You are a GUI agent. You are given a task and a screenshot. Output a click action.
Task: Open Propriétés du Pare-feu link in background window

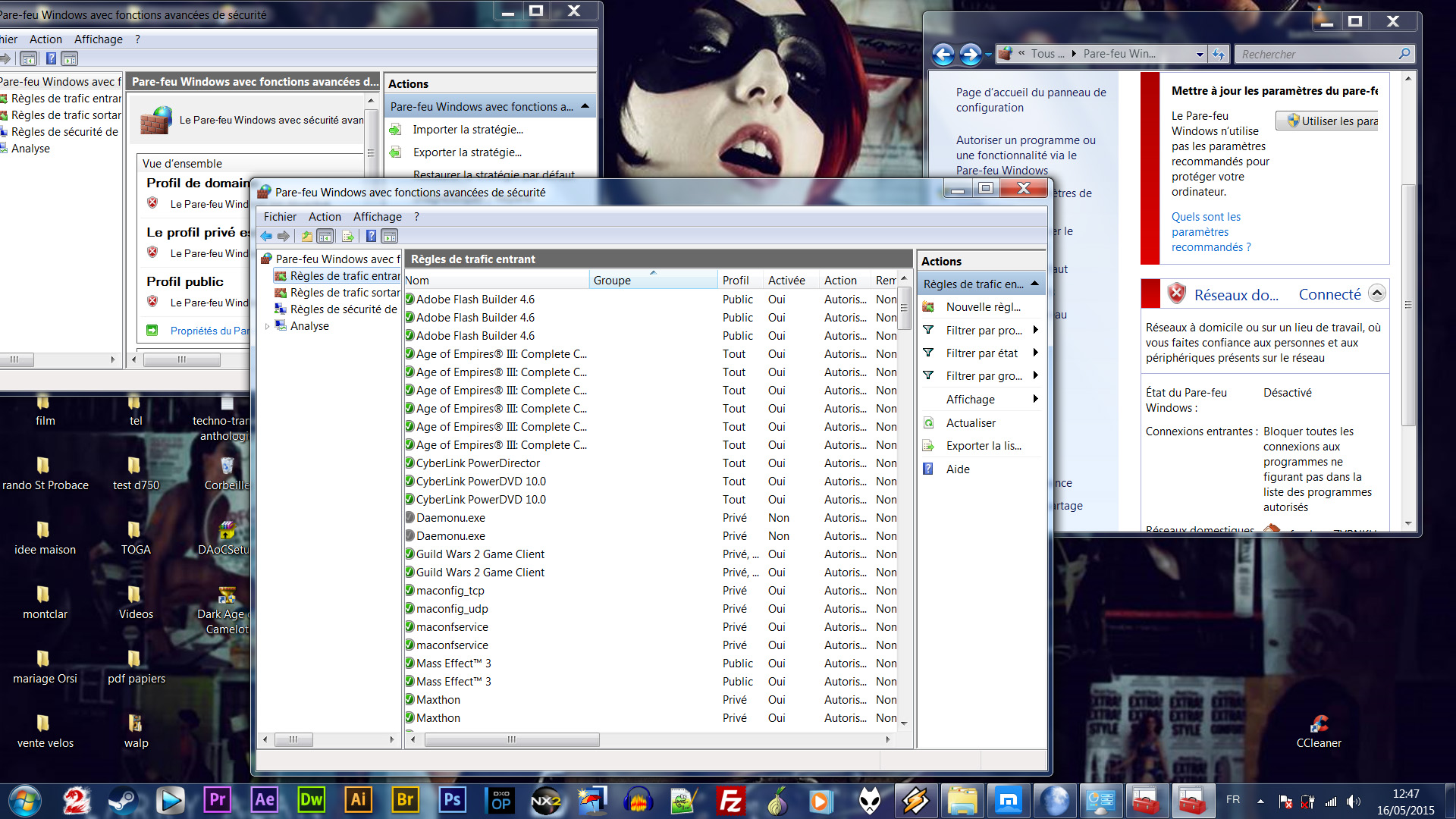point(209,331)
